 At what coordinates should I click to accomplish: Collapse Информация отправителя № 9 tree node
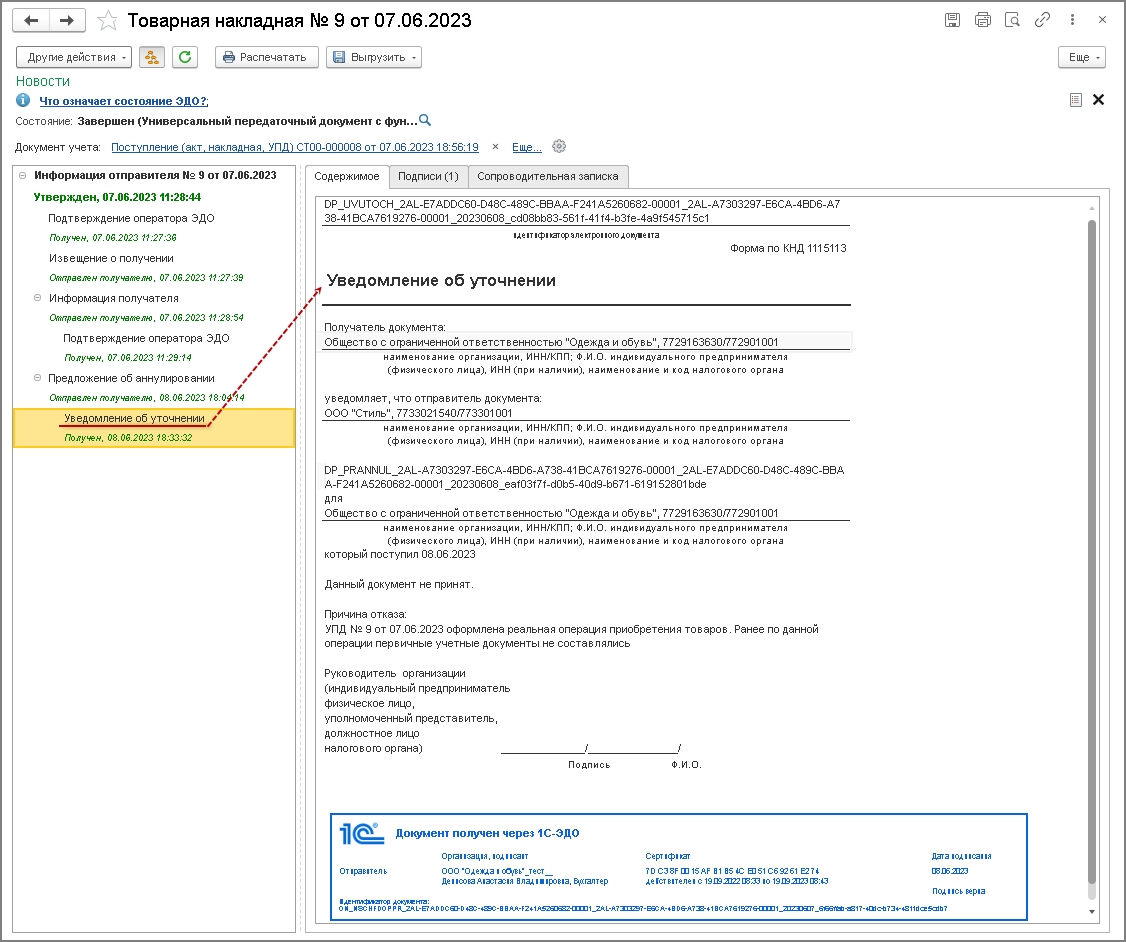(x=22, y=175)
